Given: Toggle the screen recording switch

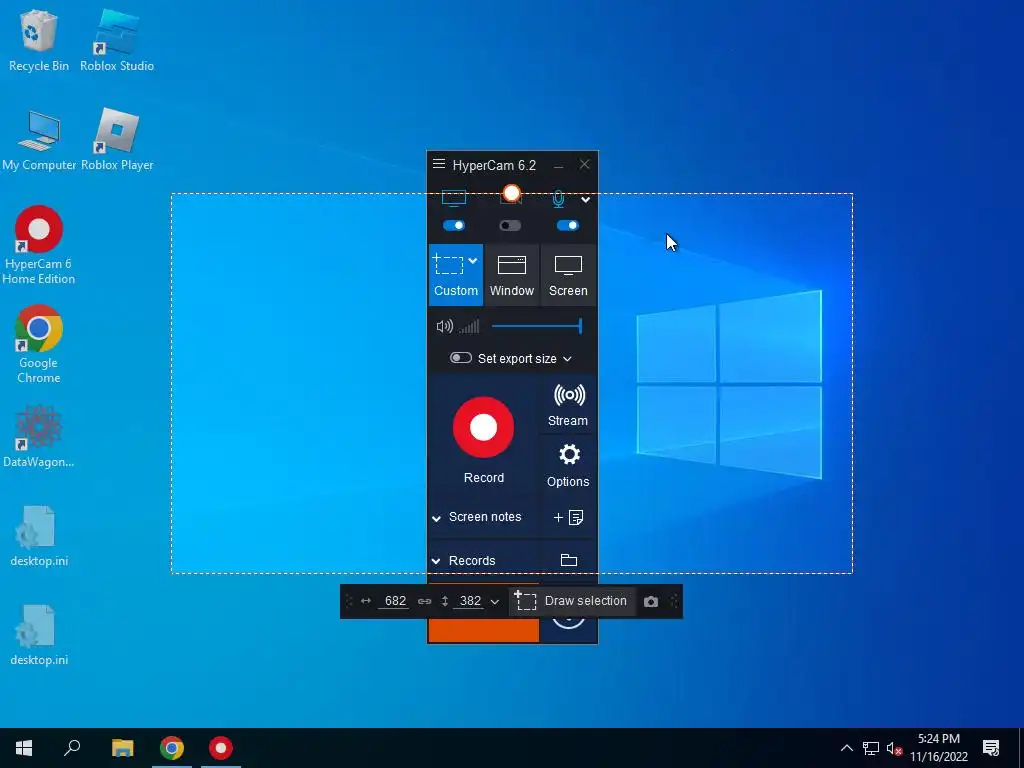Looking at the screenshot, I should 454,225.
